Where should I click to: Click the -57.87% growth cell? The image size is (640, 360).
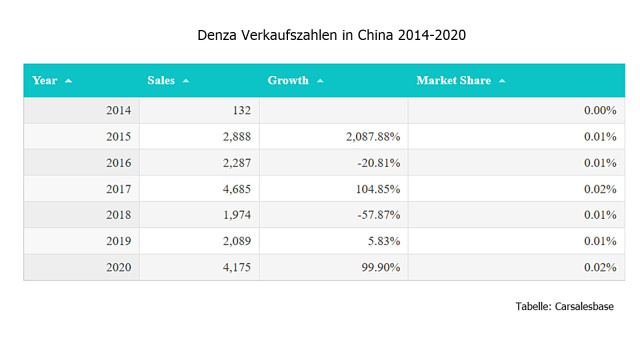click(334, 215)
